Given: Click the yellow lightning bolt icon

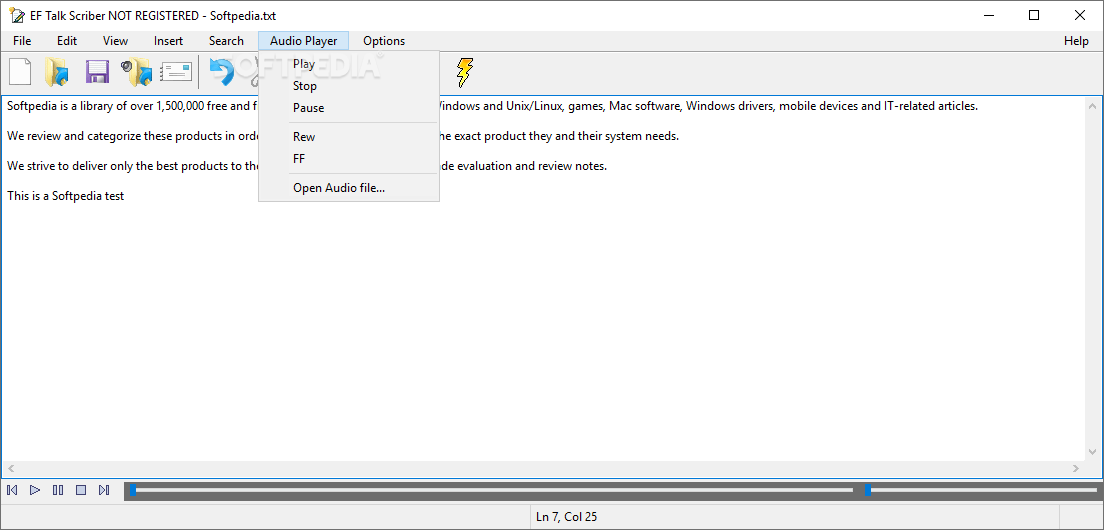Looking at the screenshot, I should click(x=464, y=72).
